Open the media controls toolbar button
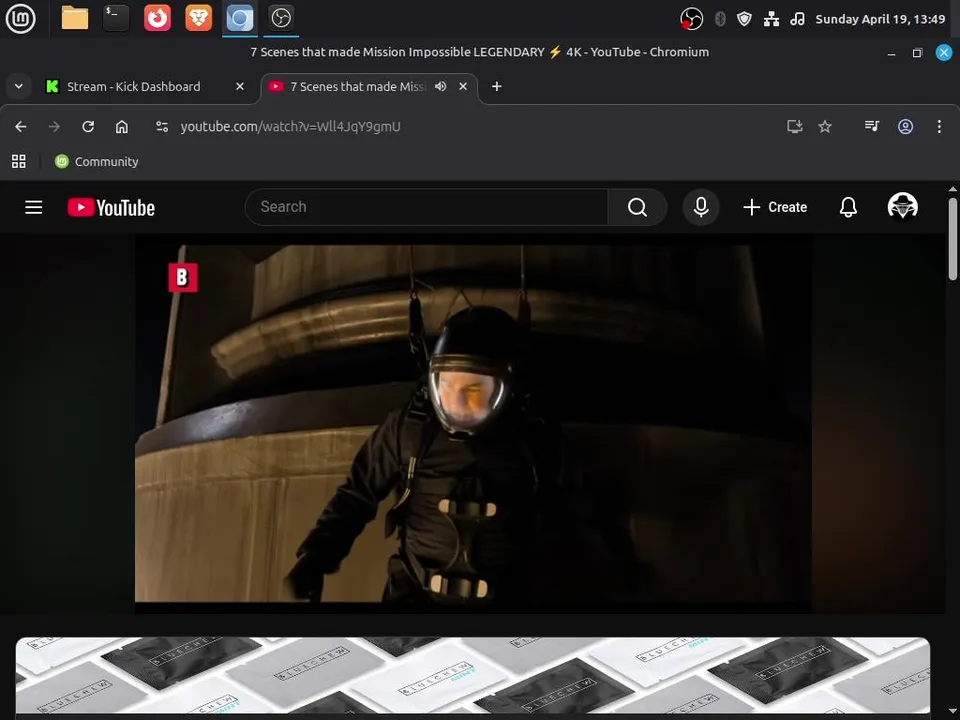This screenshot has height=720, width=960. [x=872, y=127]
